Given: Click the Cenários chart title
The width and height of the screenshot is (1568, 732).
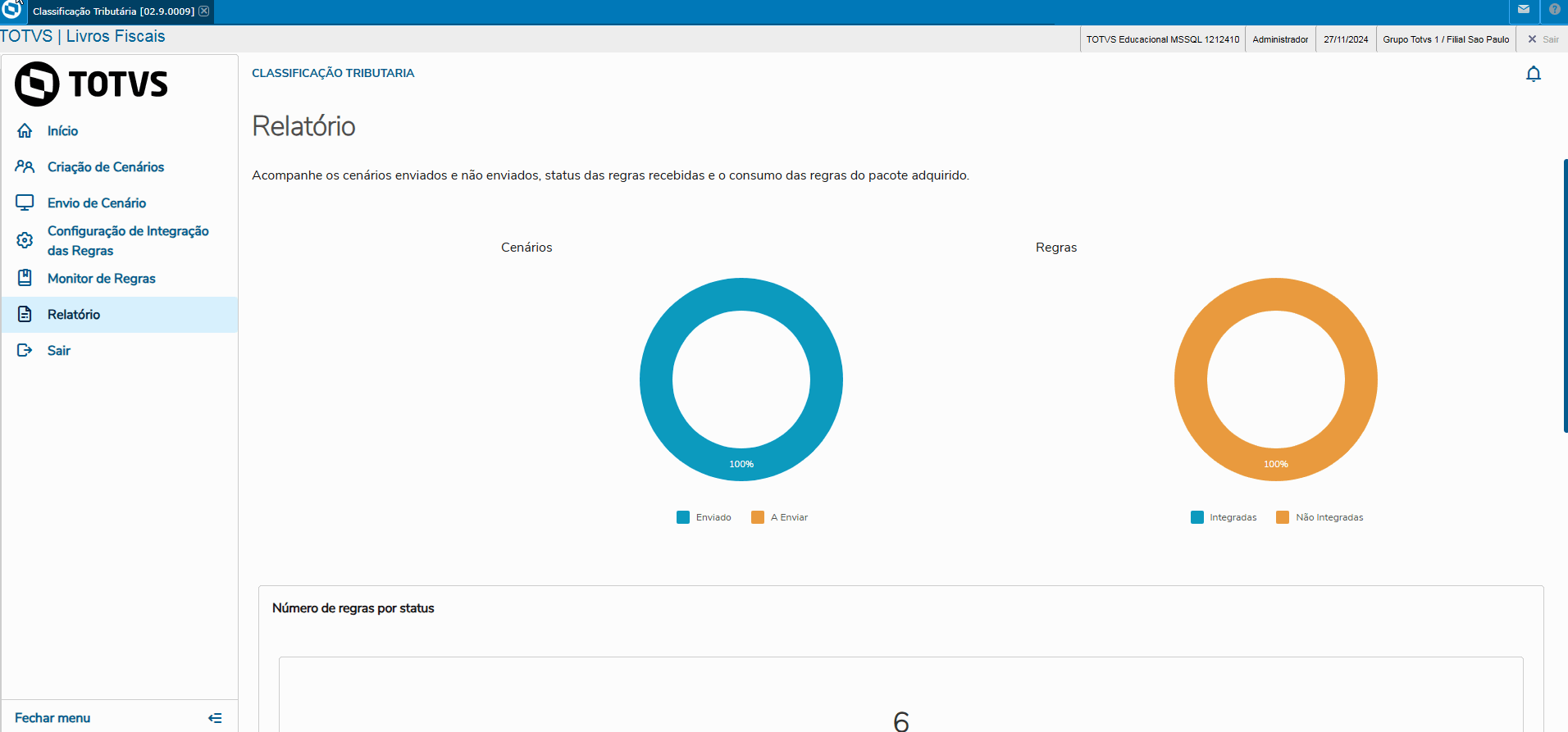Looking at the screenshot, I should tap(526, 248).
